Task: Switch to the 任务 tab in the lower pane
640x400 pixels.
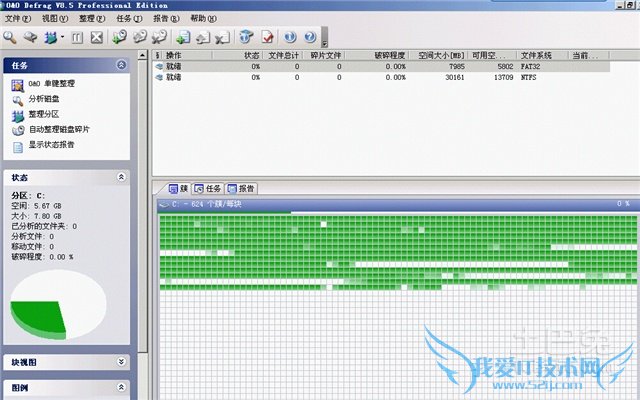Action: [207, 188]
